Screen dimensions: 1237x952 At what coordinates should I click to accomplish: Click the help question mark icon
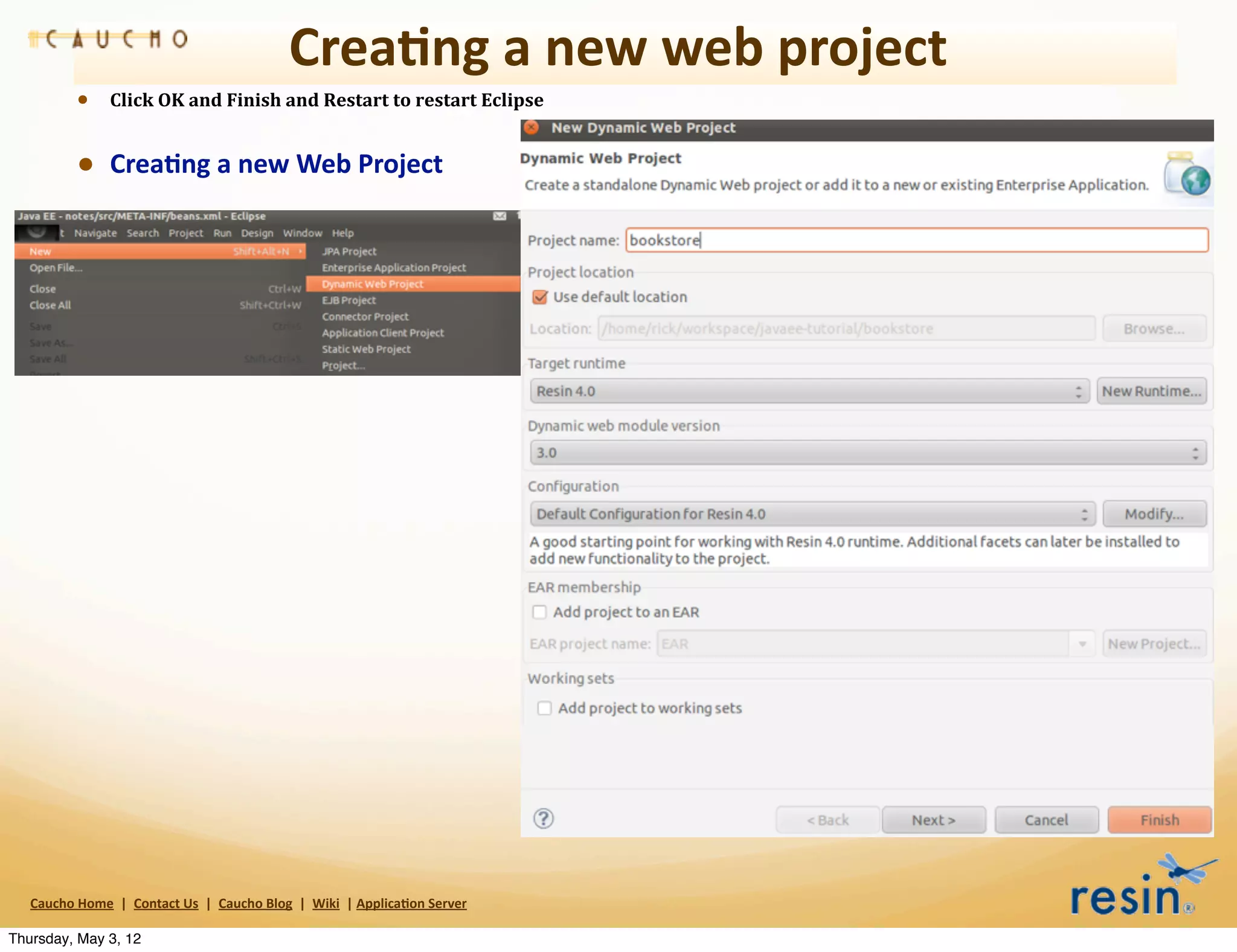point(543,819)
